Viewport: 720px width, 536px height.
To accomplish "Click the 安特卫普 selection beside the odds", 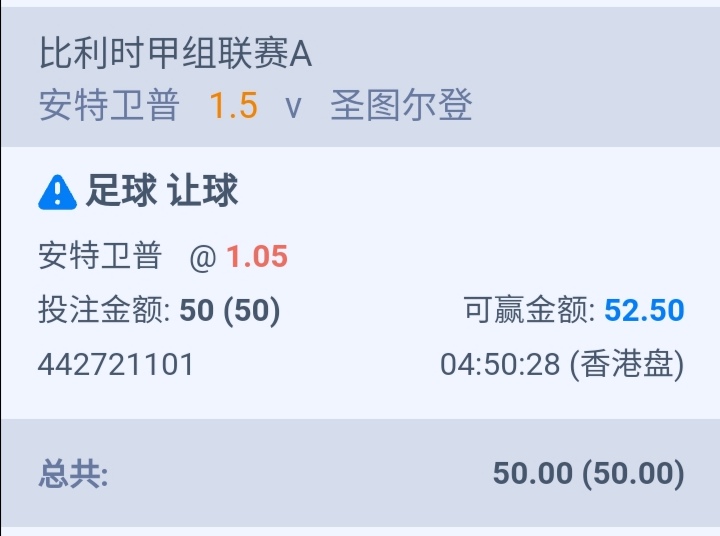I will [x=100, y=257].
